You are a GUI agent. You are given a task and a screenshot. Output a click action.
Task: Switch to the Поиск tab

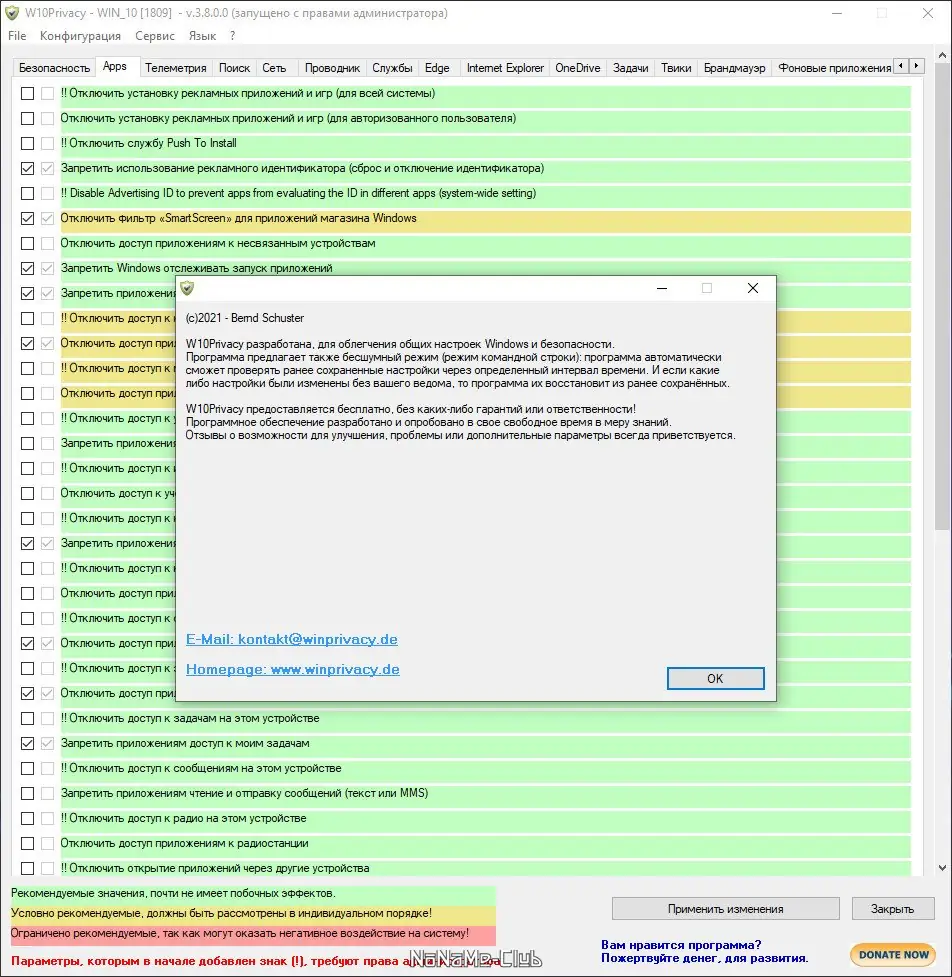pyautogui.click(x=234, y=68)
